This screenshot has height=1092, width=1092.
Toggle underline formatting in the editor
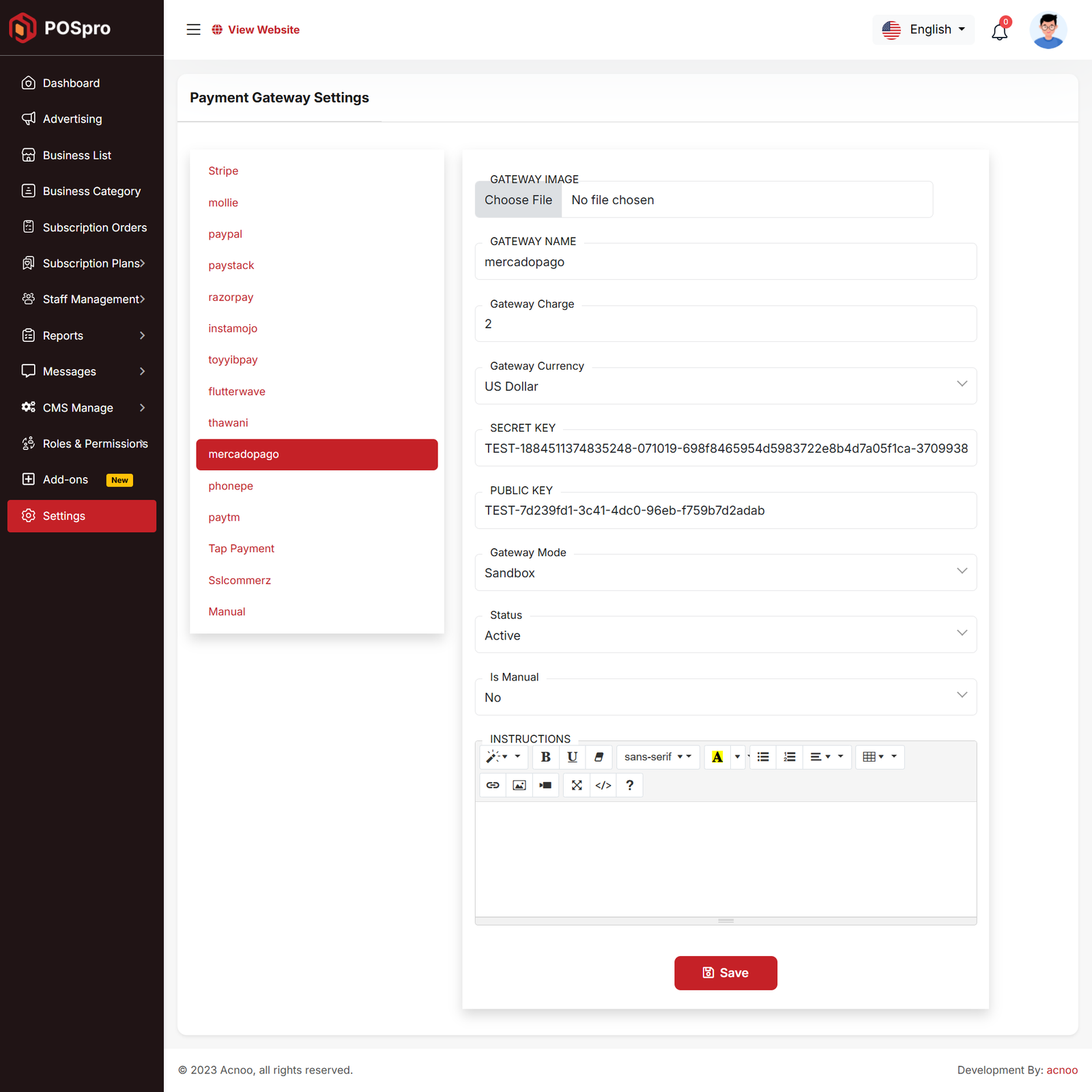[x=572, y=757]
